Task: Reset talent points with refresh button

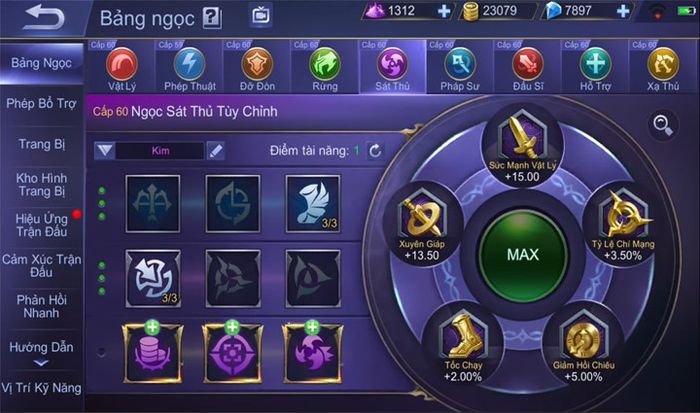Action: 375,151
